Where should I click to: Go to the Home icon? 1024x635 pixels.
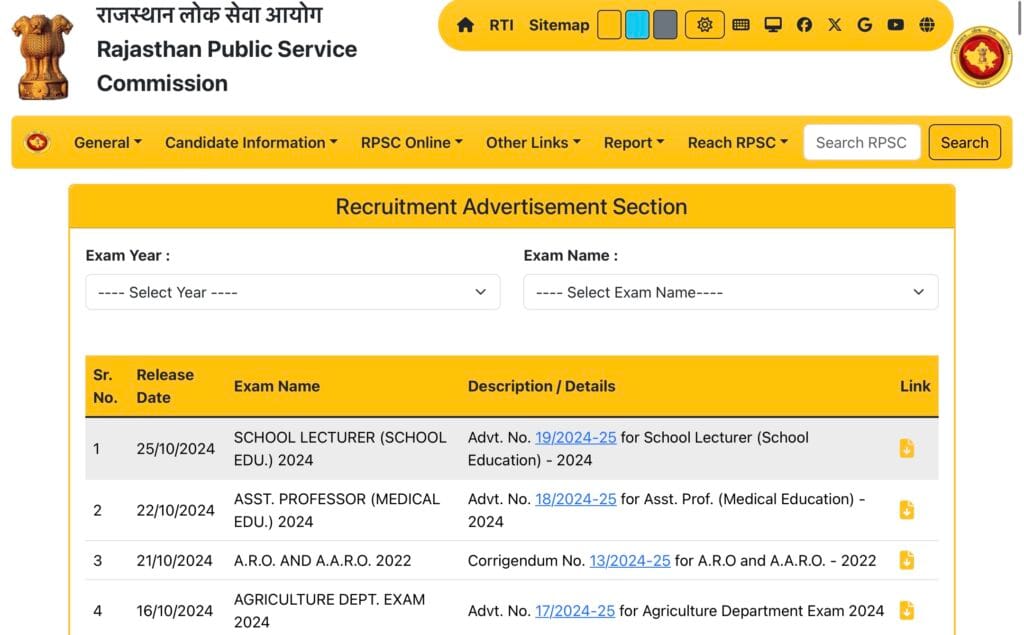click(465, 25)
